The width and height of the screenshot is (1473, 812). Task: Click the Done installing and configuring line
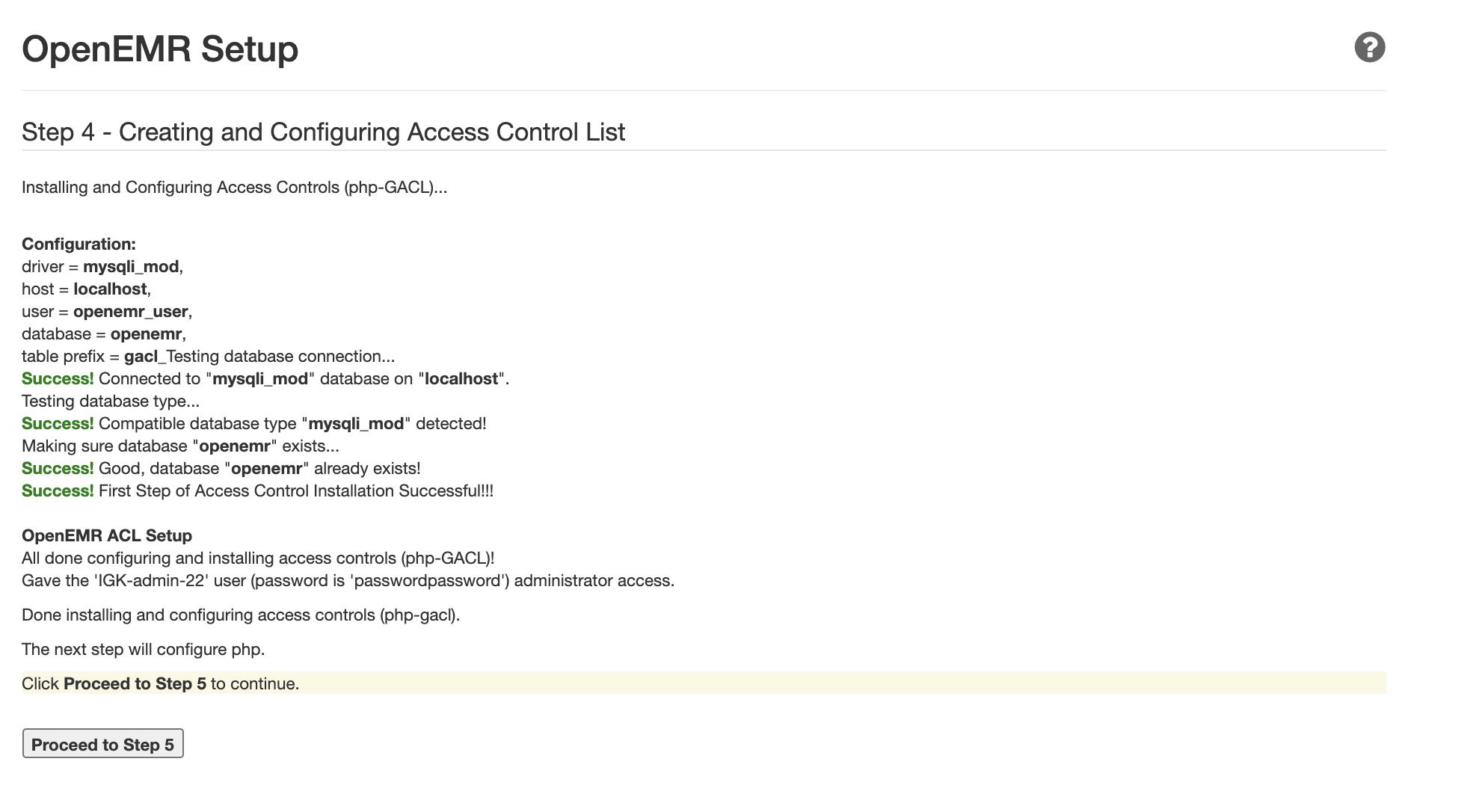coord(241,615)
